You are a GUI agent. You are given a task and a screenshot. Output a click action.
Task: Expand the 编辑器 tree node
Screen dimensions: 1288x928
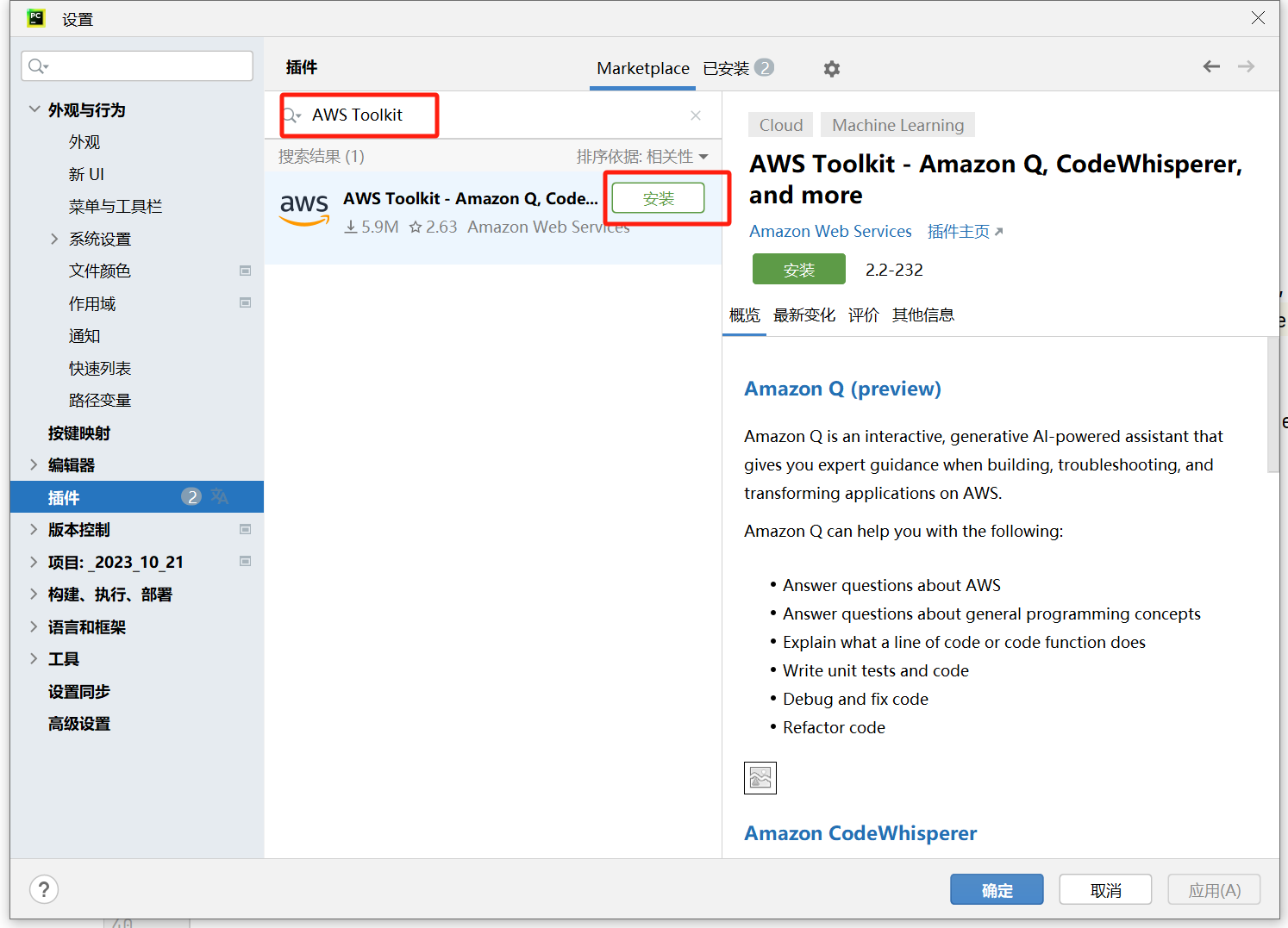[x=34, y=465]
